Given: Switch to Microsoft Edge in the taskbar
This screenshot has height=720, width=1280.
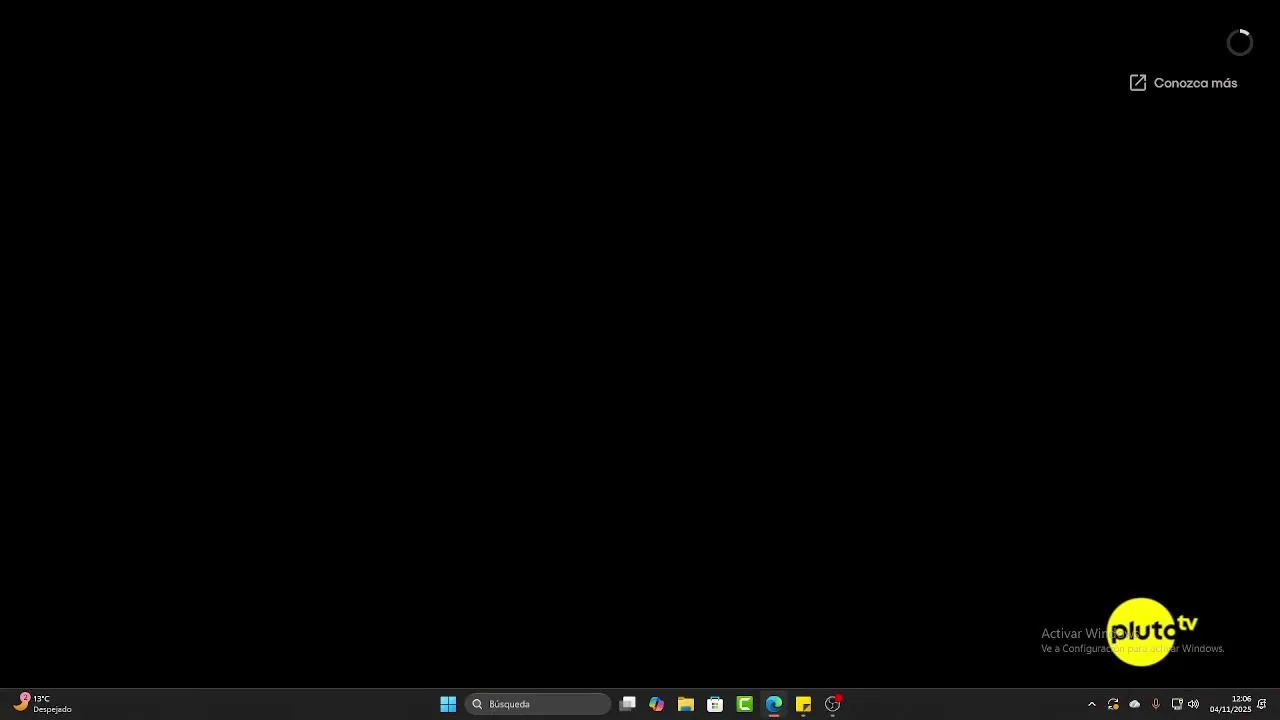Looking at the screenshot, I should [774, 704].
